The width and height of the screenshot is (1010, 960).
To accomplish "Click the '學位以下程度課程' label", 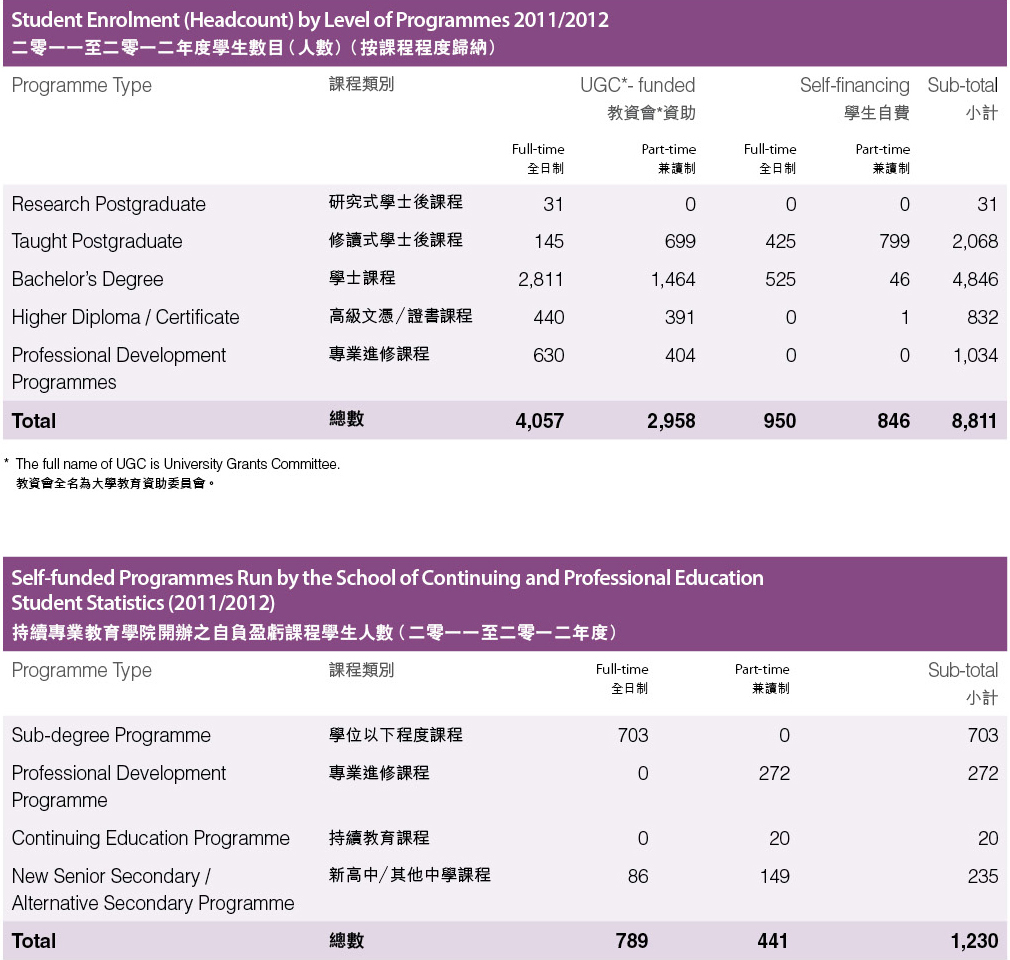I will click(395, 734).
